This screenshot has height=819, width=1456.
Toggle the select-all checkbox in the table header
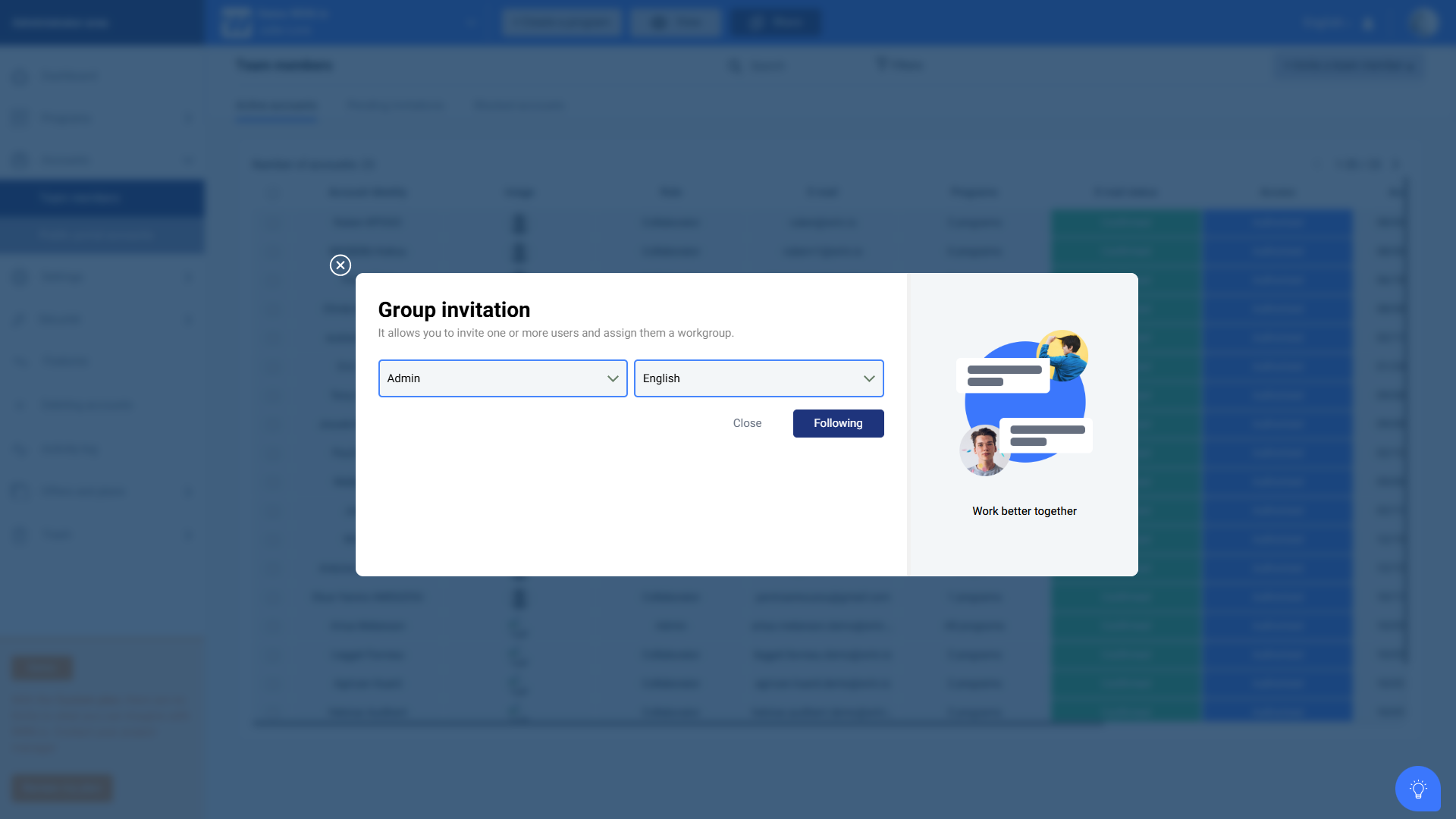click(271, 193)
